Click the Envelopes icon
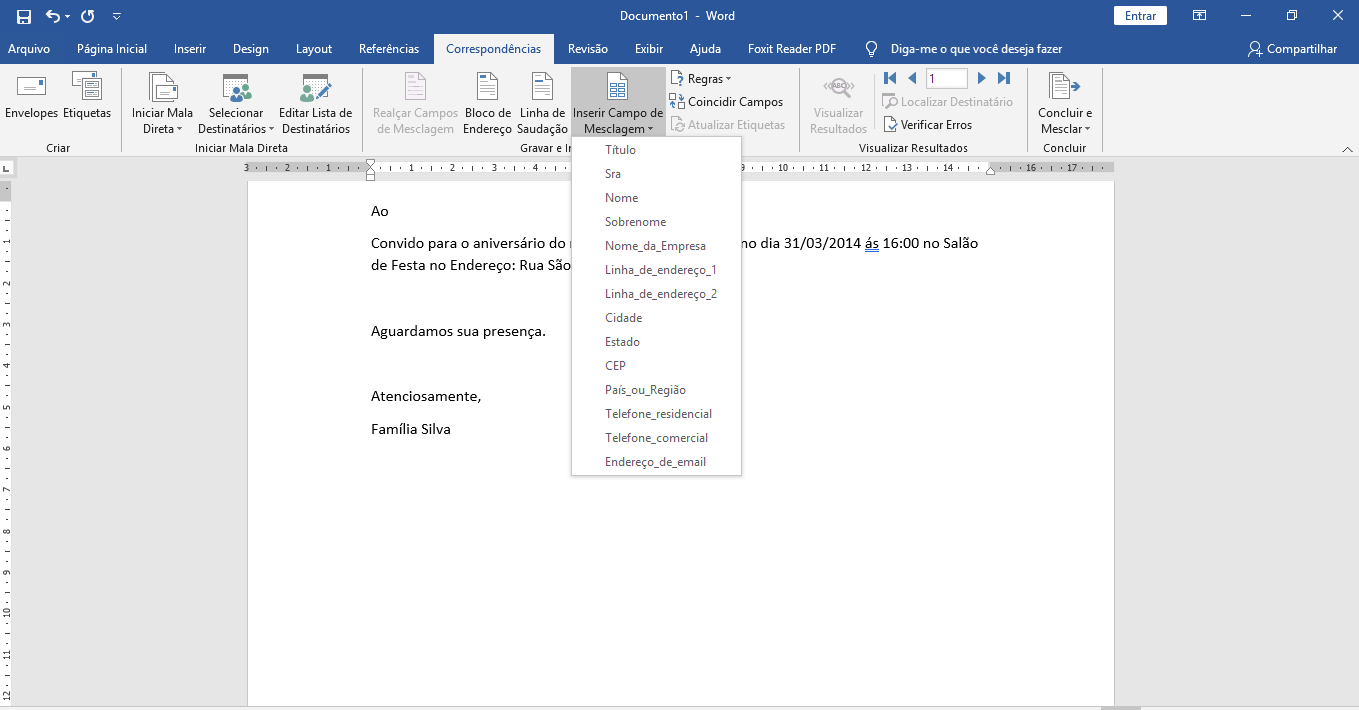The image size is (1359, 710). coord(31,90)
